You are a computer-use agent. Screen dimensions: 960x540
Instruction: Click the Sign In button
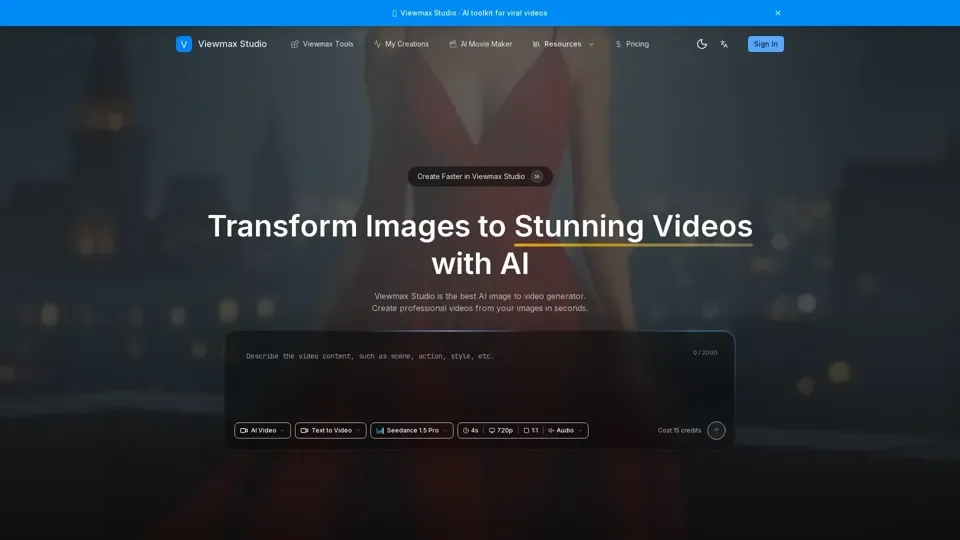[765, 44]
